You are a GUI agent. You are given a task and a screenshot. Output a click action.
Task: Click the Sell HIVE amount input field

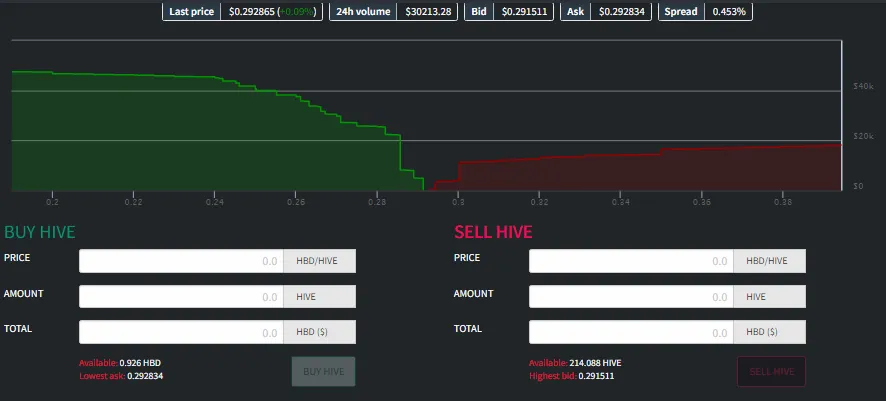click(631, 297)
